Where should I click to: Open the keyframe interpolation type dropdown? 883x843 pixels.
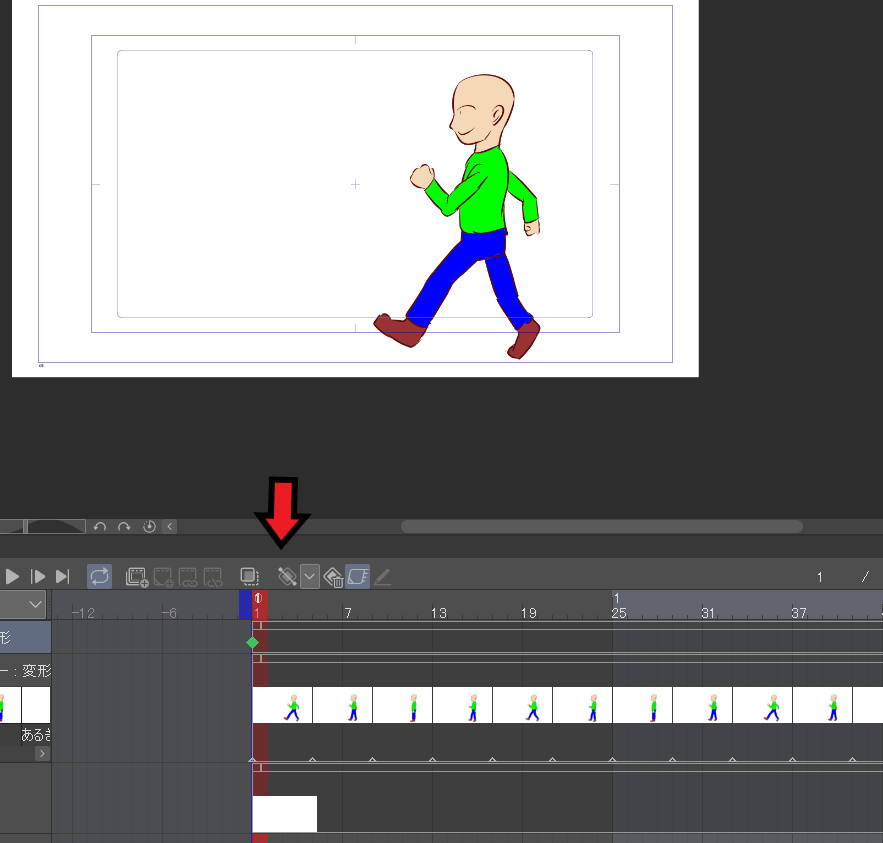310,576
